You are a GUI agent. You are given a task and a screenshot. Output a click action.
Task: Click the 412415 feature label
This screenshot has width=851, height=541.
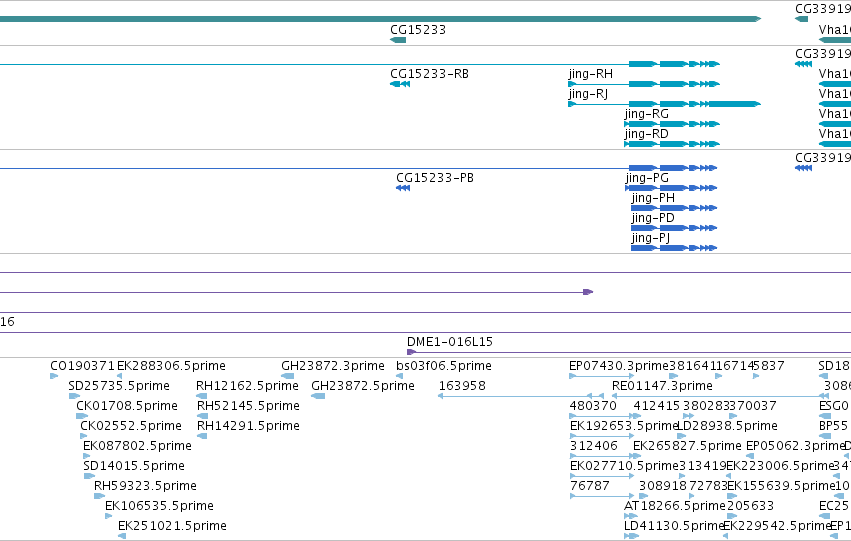(x=657, y=406)
